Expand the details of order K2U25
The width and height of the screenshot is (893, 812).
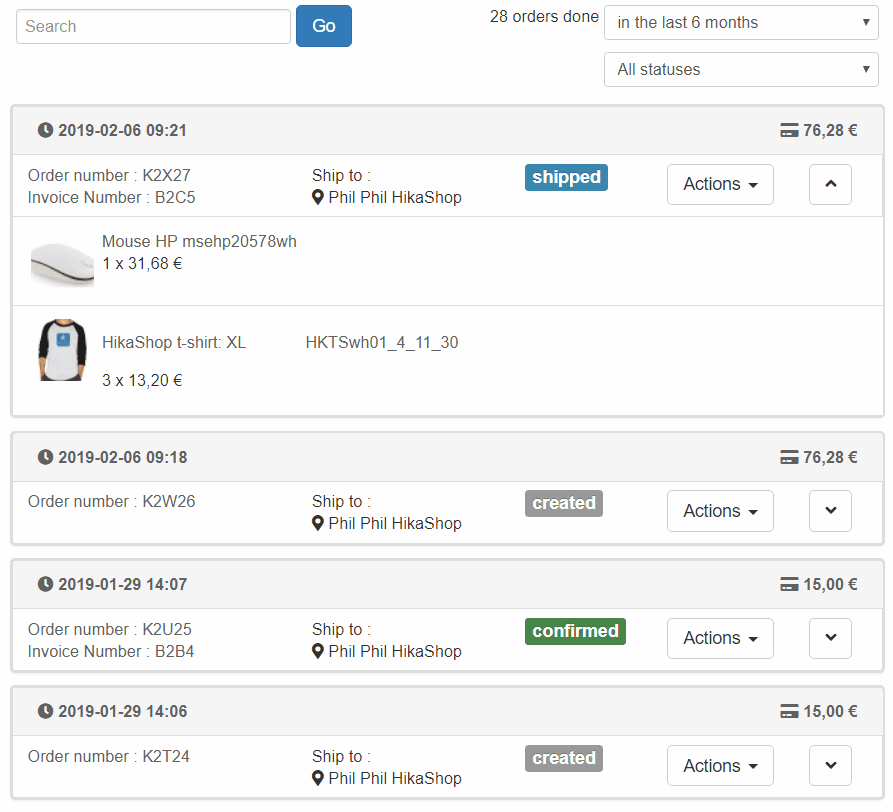[830, 638]
